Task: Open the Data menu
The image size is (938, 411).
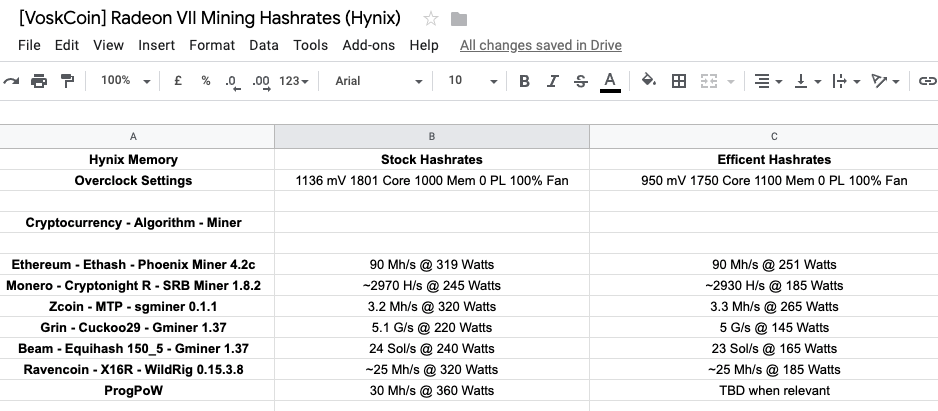Action: (x=264, y=45)
